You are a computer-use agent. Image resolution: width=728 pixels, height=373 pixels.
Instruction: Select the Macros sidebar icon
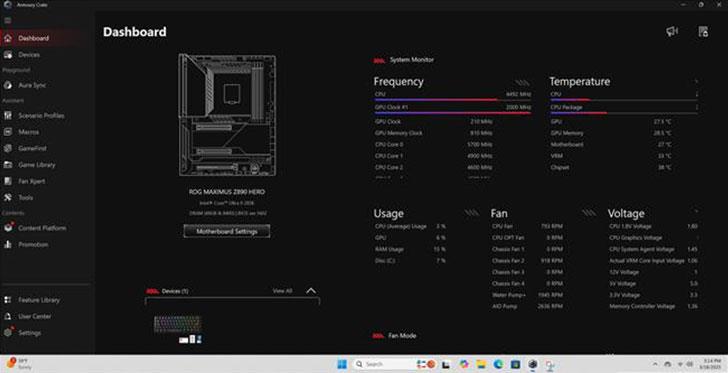click(8, 132)
